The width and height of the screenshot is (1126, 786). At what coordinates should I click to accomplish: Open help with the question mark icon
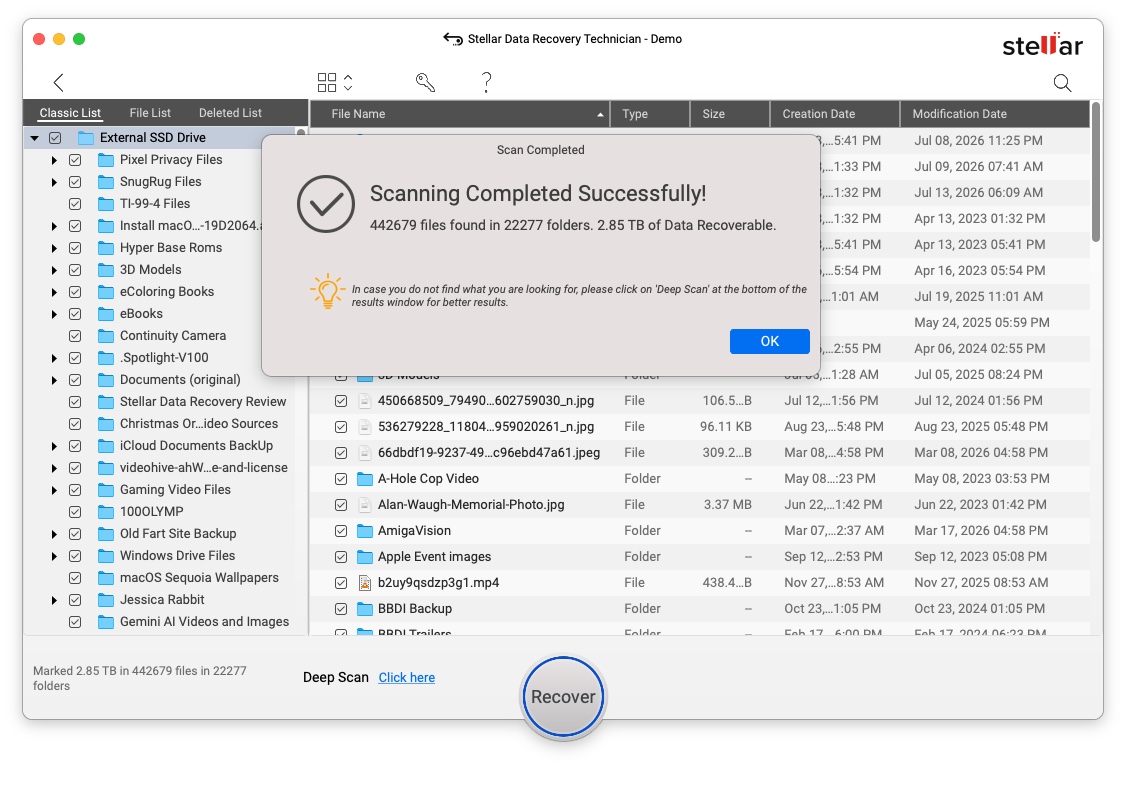[x=486, y=83]
